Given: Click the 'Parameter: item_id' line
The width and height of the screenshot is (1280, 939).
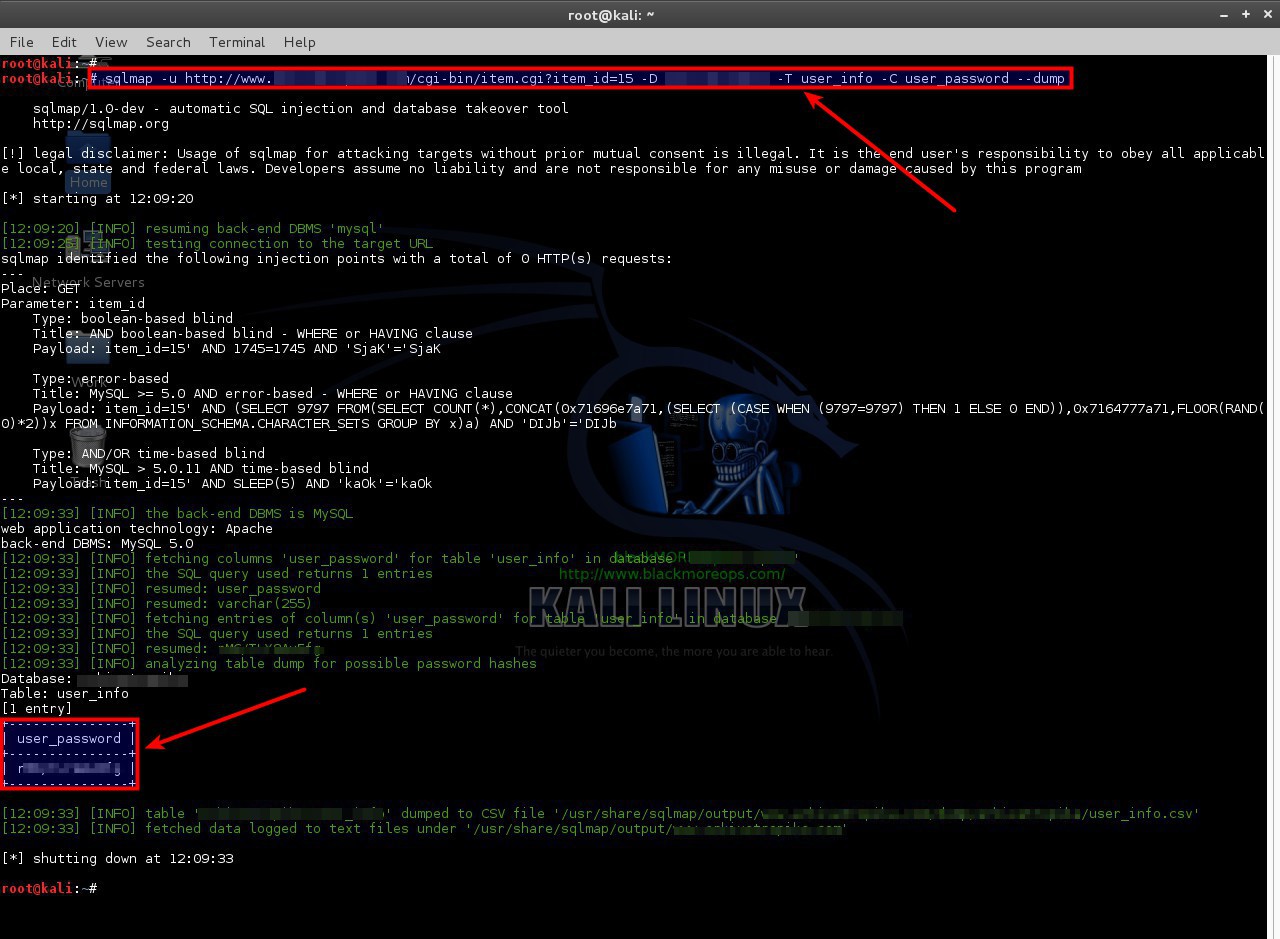Looking at the screenshot, I should pyautogui.click(x=73, y=303).
